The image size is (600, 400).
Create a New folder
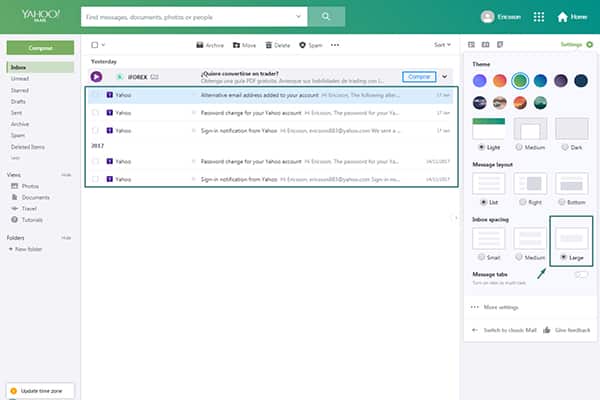click(25, 249)
